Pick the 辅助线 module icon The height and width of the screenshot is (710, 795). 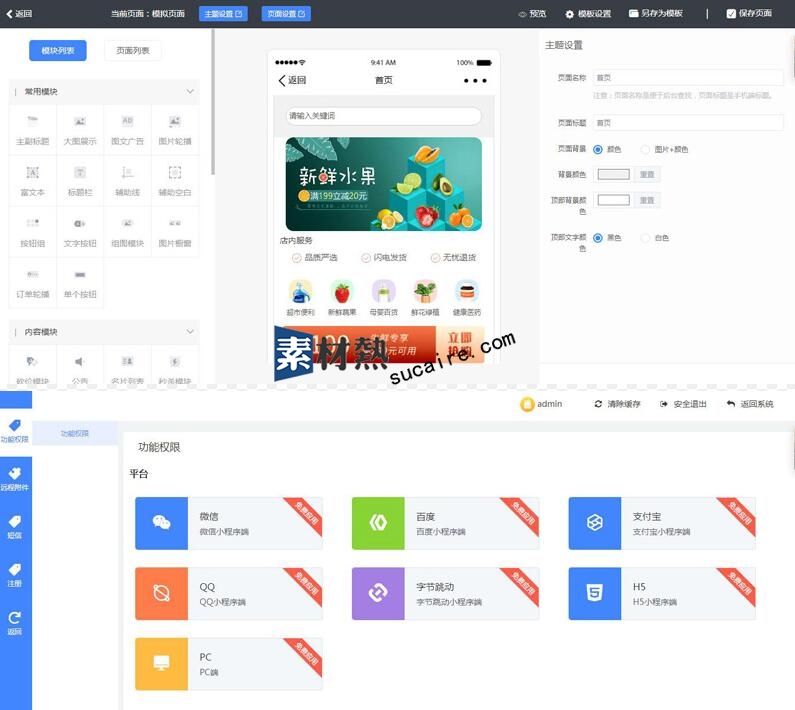click(x=127, y=173)
